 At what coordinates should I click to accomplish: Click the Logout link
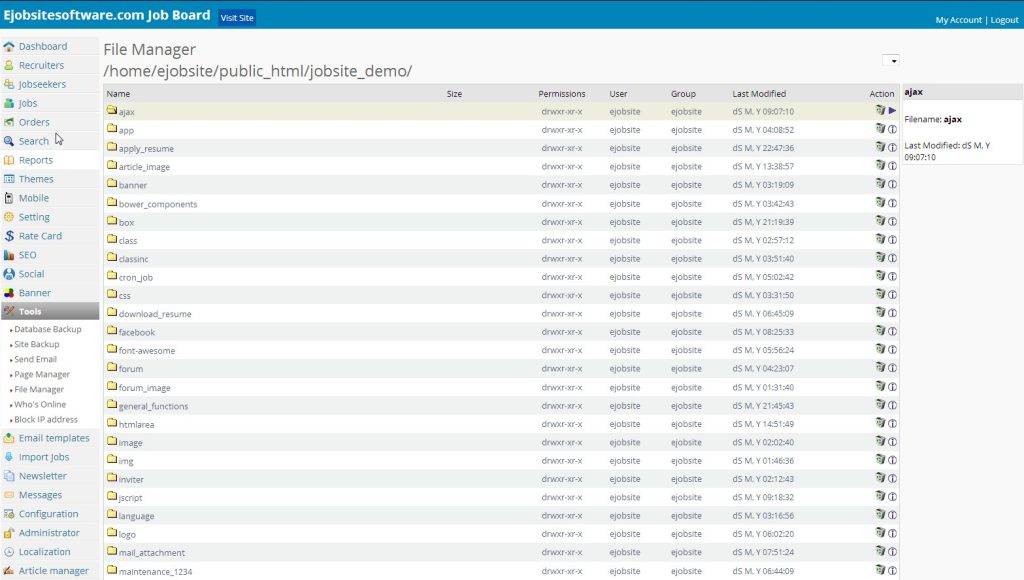pyautogui.click(x=1004, y=20)
